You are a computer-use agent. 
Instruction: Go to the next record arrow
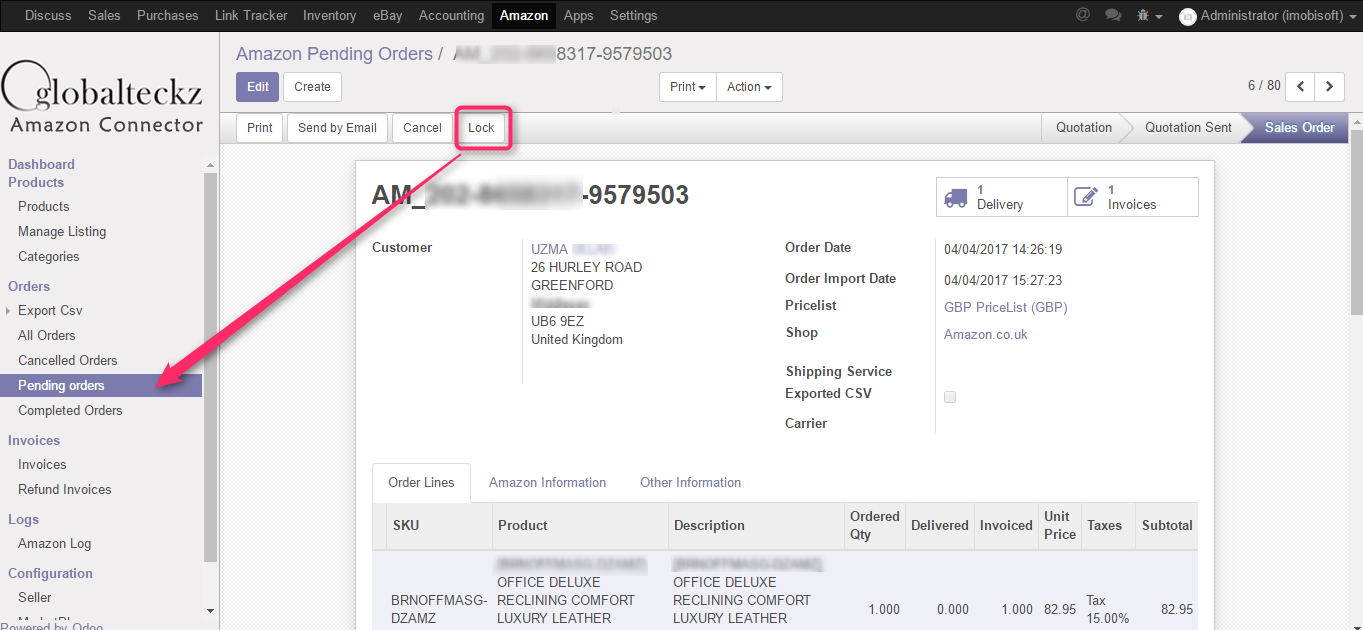click(1329, 87)
